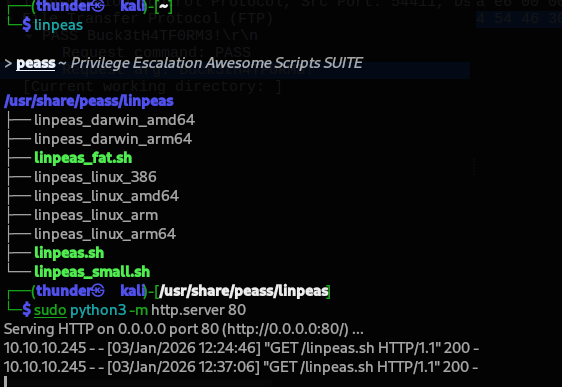Image resolution: width=562 pixels, height=387 pixels.
Task: Click the 12:37:06 GET linpeas.sh log line
Action: (241, 367)
